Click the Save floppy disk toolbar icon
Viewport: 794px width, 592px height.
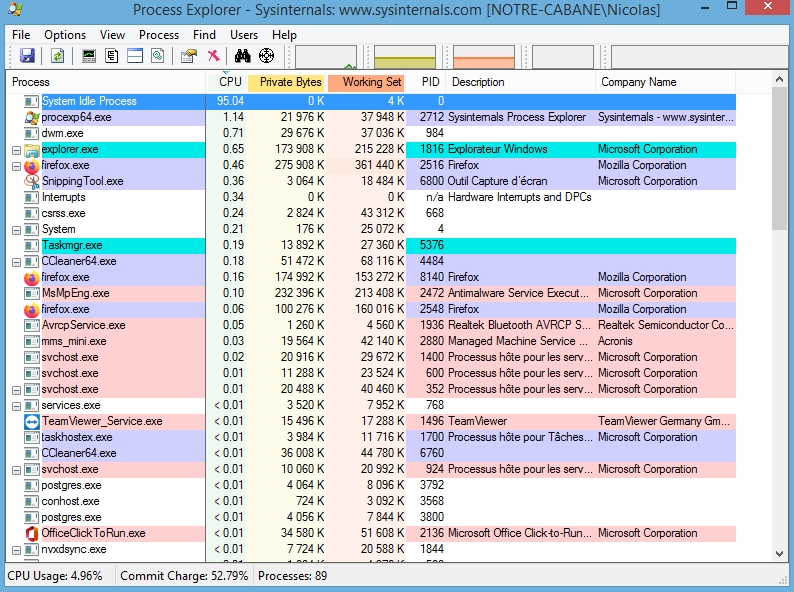(27, 56)
